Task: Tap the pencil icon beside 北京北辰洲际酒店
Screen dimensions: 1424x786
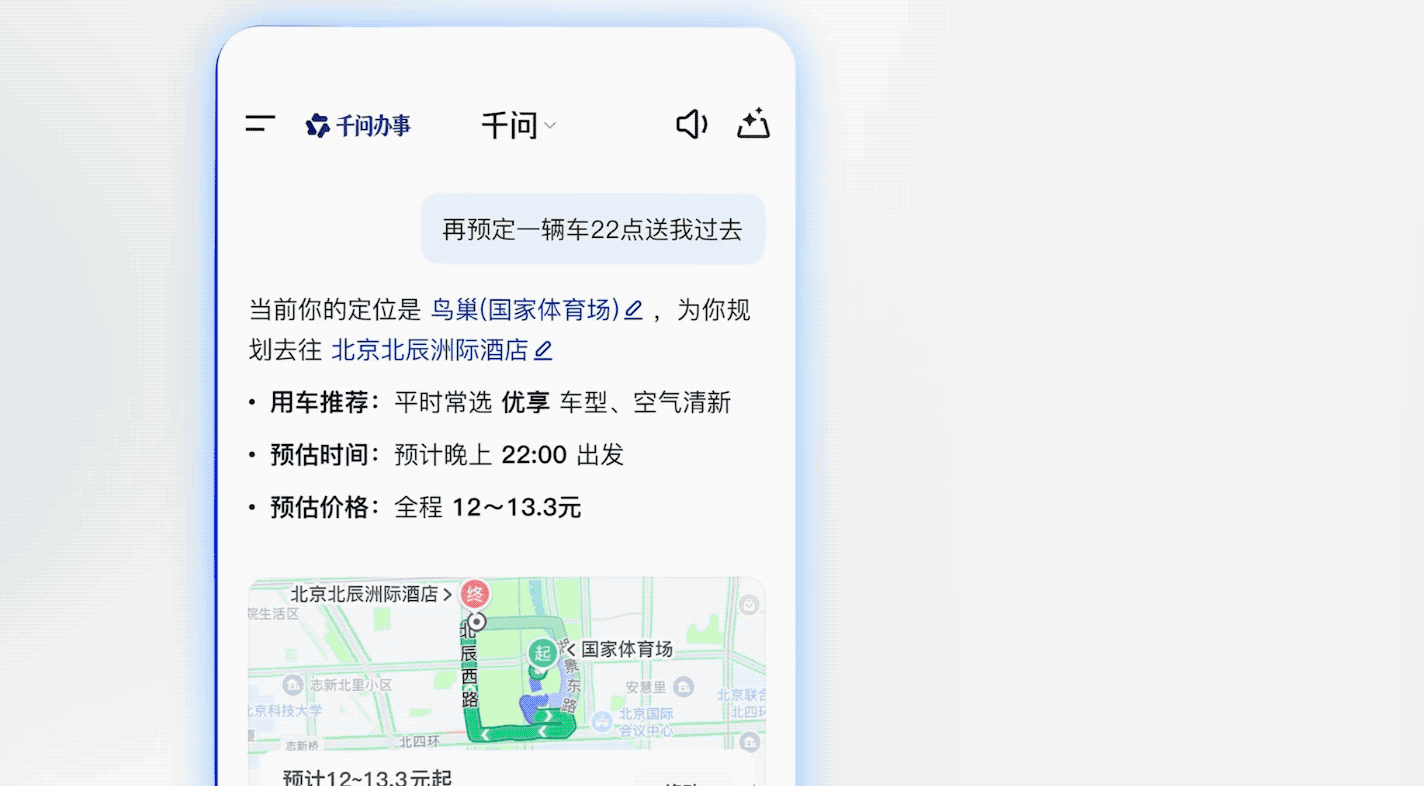Action: [545, 350]
